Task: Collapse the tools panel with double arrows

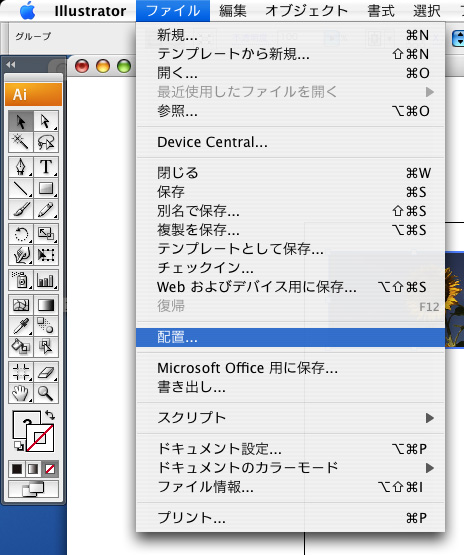Action: [11, 64]
